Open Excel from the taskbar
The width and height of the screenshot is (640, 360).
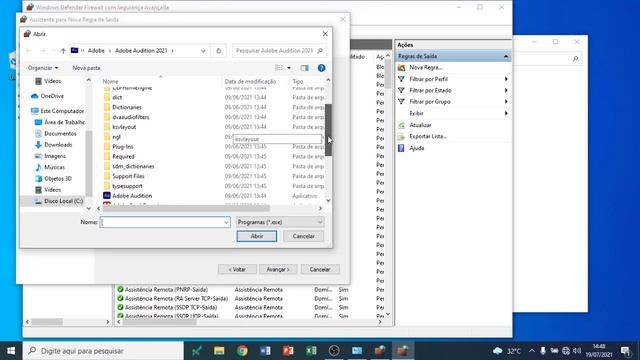click(311, 351)
